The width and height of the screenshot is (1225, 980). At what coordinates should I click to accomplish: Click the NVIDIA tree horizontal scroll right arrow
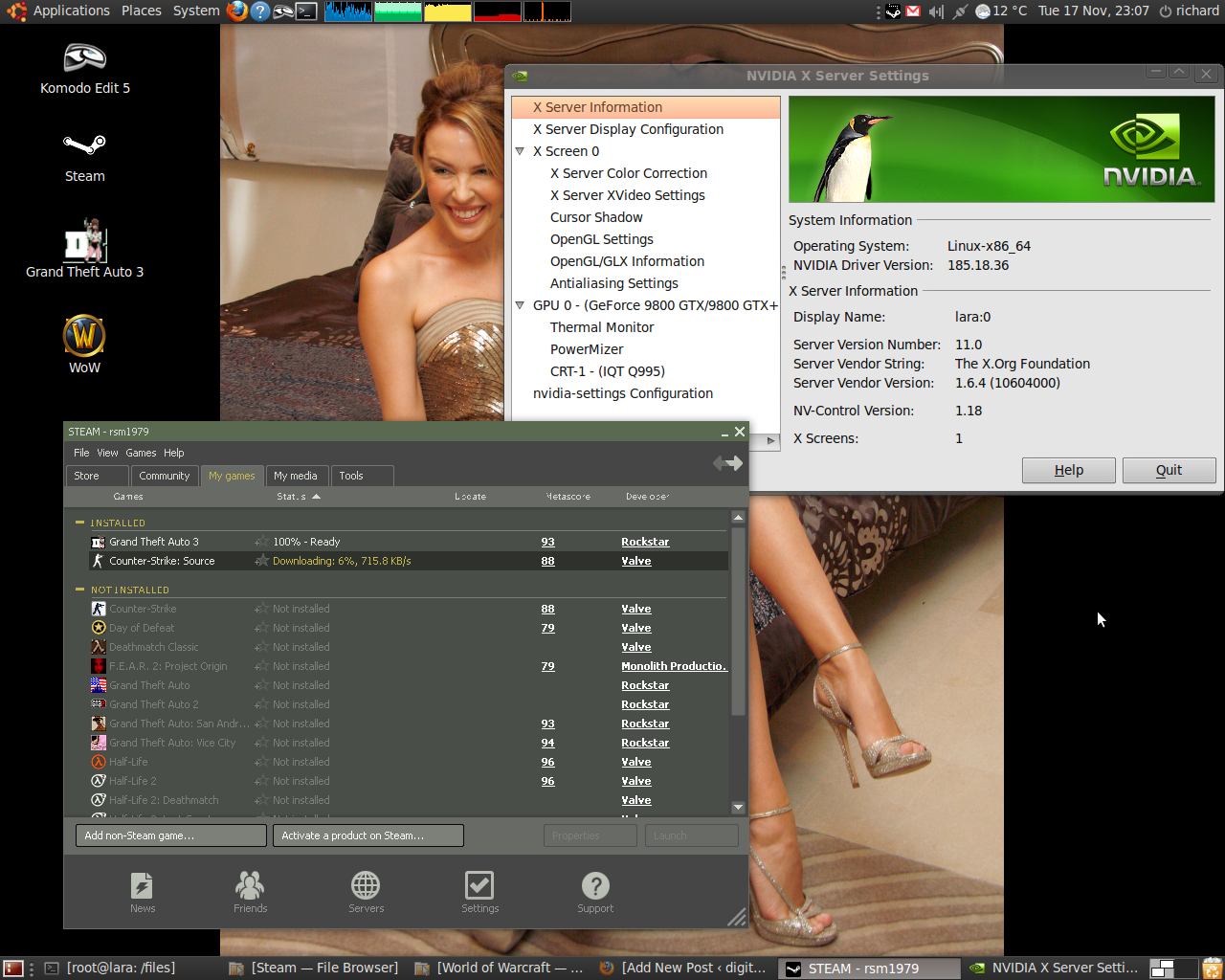[772, 440]
